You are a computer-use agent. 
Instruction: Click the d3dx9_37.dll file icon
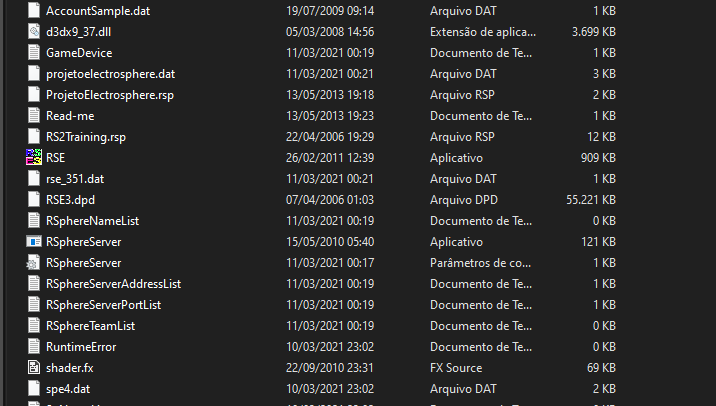(34, 32)
